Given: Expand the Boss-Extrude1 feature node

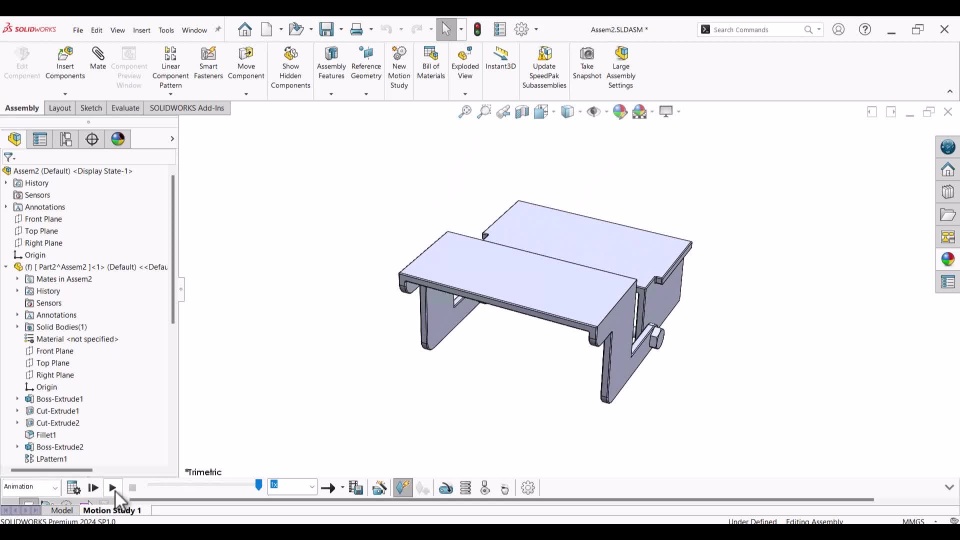Looking at the screenshot, I should (x=17, y=399).
